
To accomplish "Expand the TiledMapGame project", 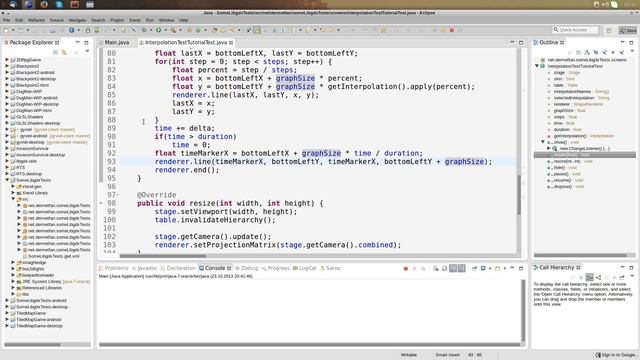I will point(7,313).
